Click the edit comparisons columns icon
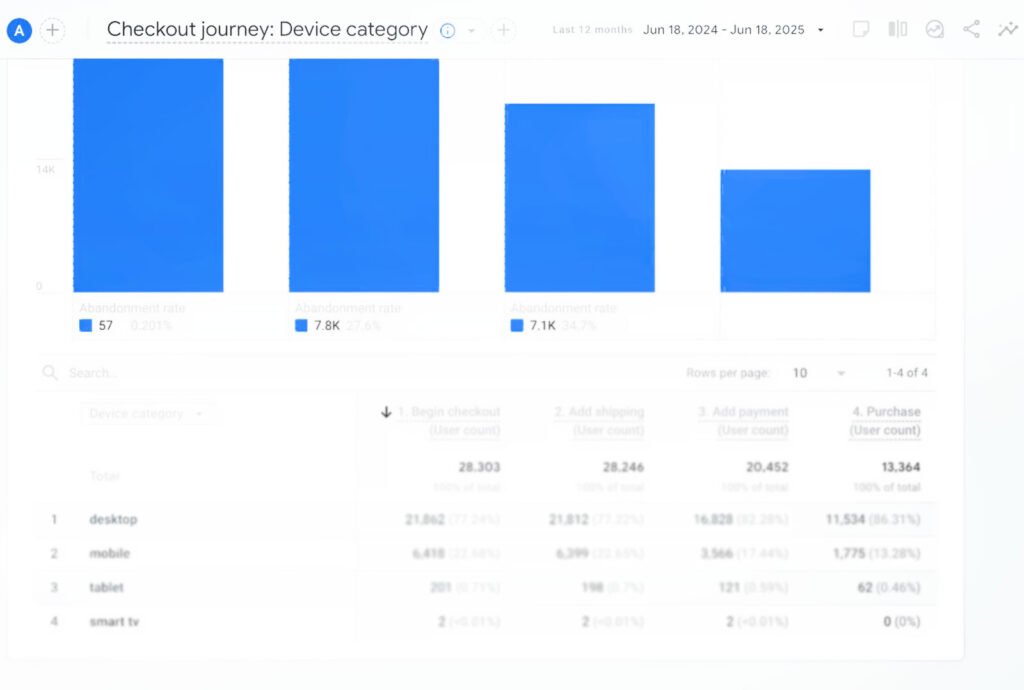This screenshot has height=690, width=1024. click(x=898, y=29)
